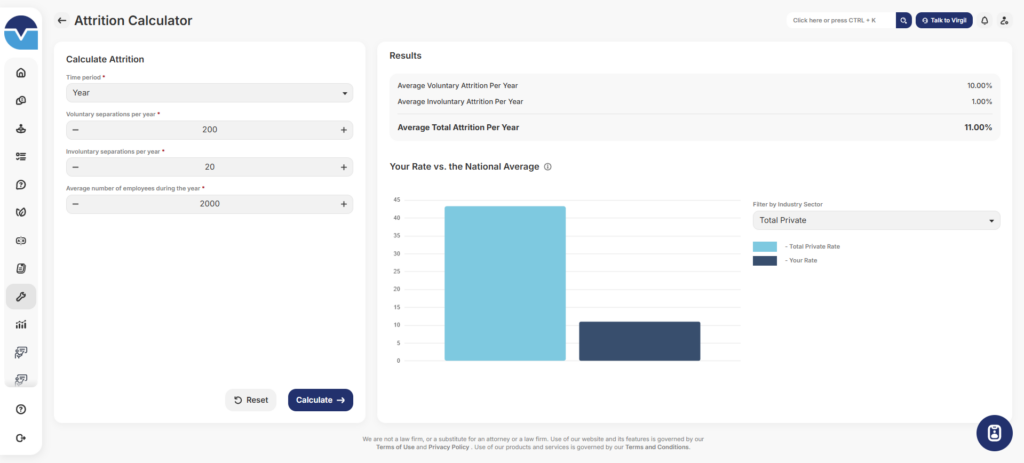
Task: Go to the Home icon in sidebar
Action: pyautogui.click(x=21, y=73)
